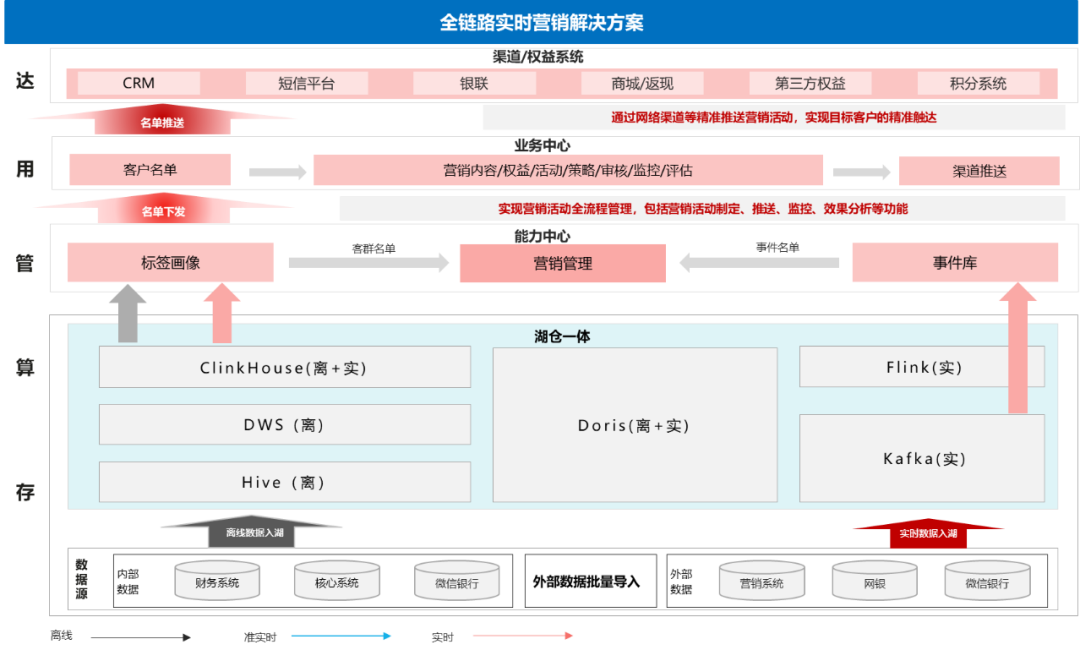The image size is (1080, 650).
Task: Click the 事件名单 gray arrow
Action: tap(759, 262)
